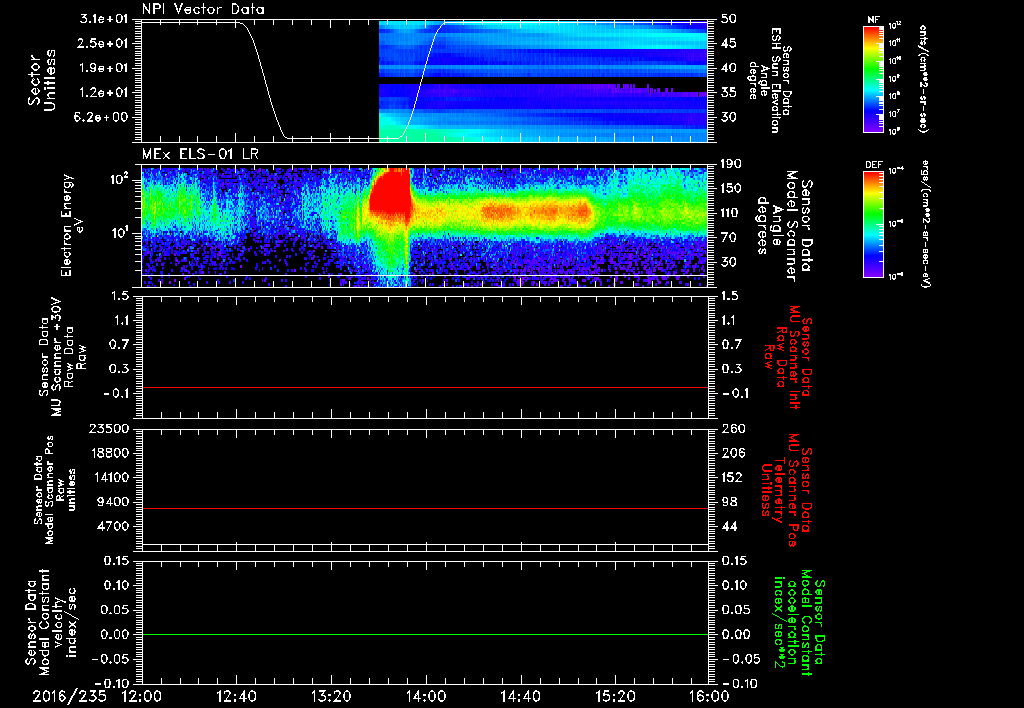Viewport: 1024px width, 708px height.
Task: Click the NF colorbar title
Action: click(x=873, y=20)
